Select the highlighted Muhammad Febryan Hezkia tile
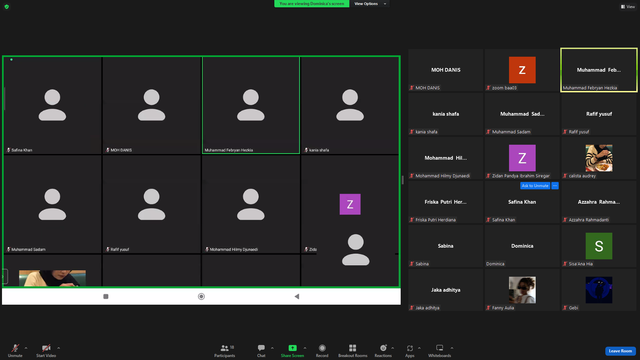Screen dimensions: 640x360 [599, 70]
